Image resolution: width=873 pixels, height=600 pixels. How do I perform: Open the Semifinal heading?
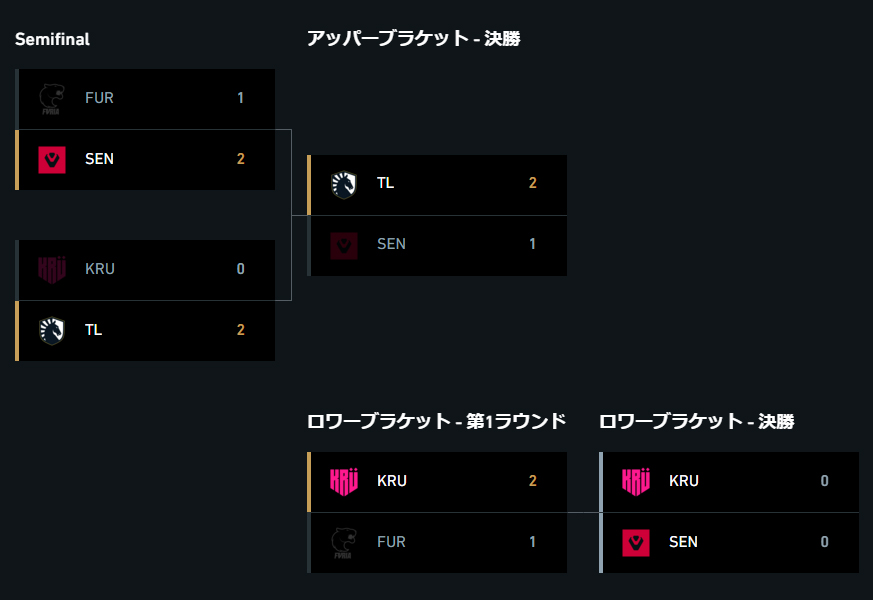click(52, 39)
